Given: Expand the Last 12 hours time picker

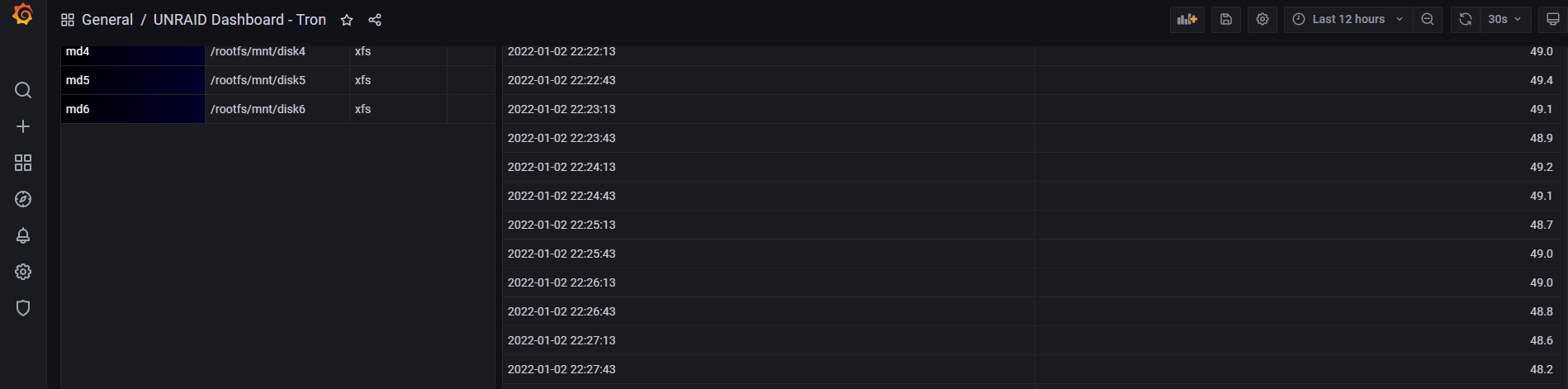Looking at the screenshot, I should [x=1348, y=19].
